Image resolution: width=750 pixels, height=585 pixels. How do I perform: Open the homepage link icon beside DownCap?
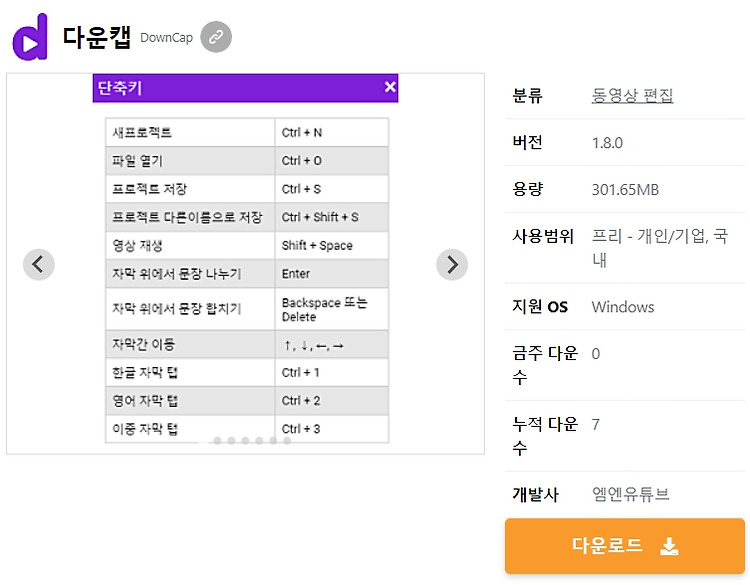(x=216, y=37)
